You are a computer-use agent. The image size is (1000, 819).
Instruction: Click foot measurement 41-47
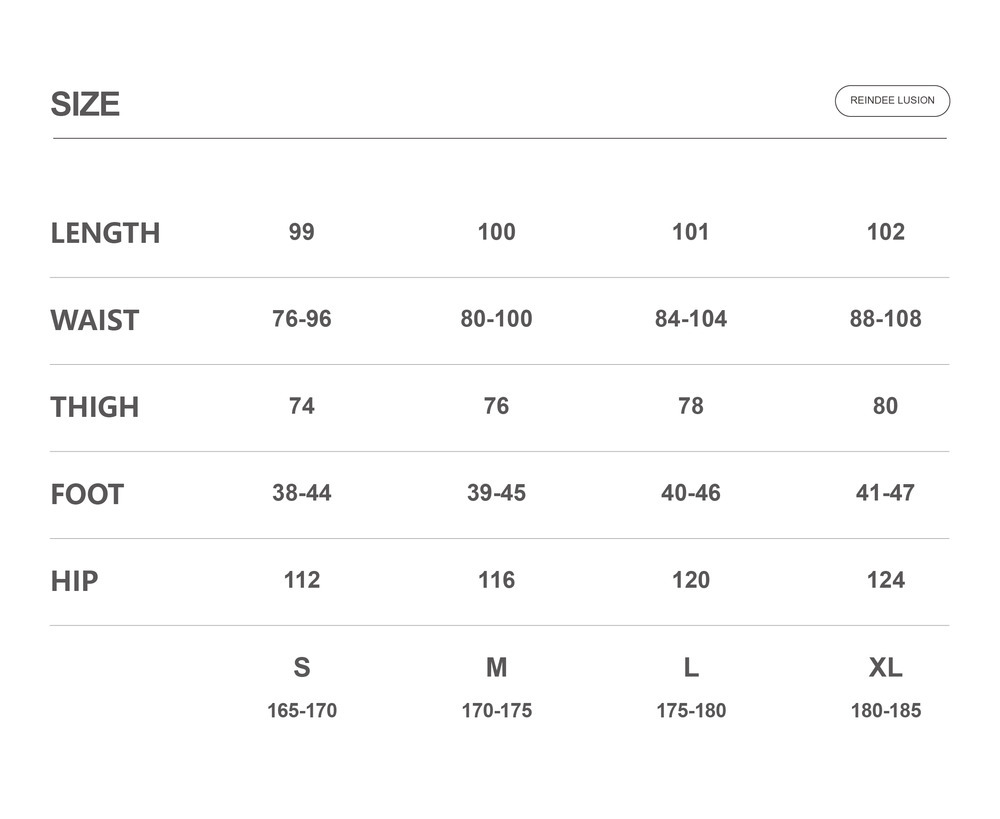coord(885,493)
